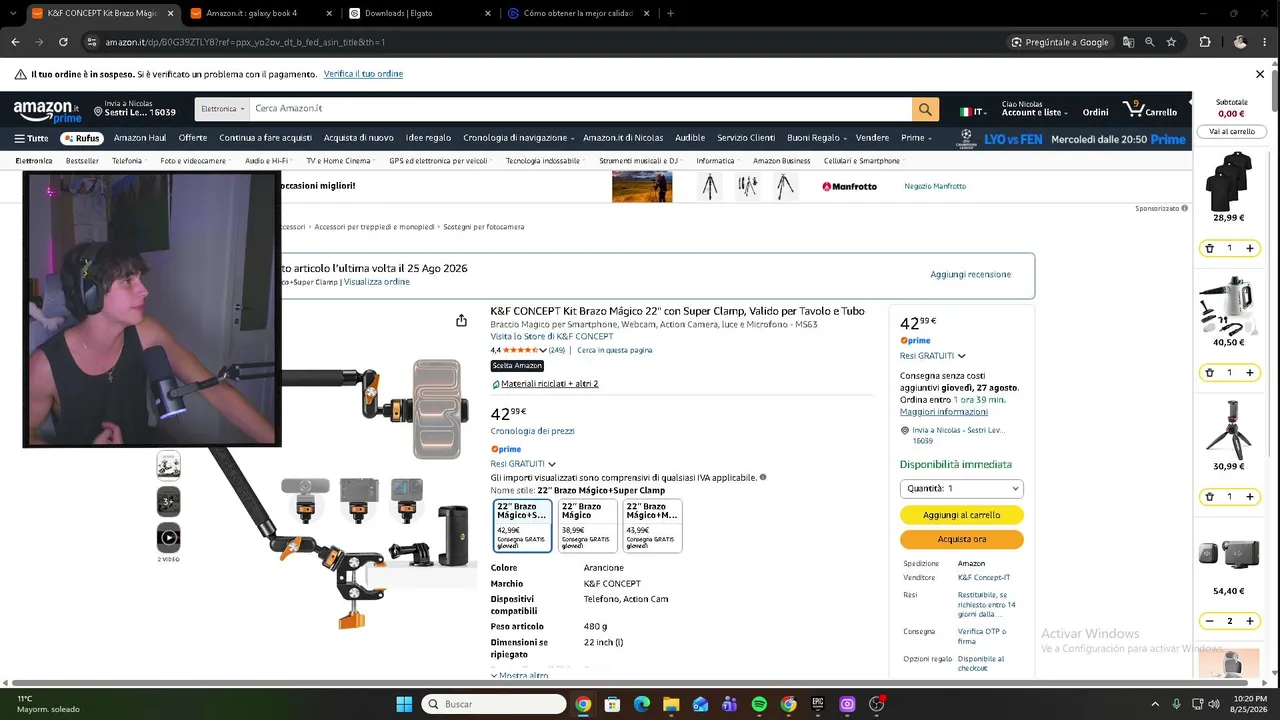This screenshot has width=1280, height=720.
Task: Open the IT language selector
Action: pyautogui.click(x=972, y=112)
